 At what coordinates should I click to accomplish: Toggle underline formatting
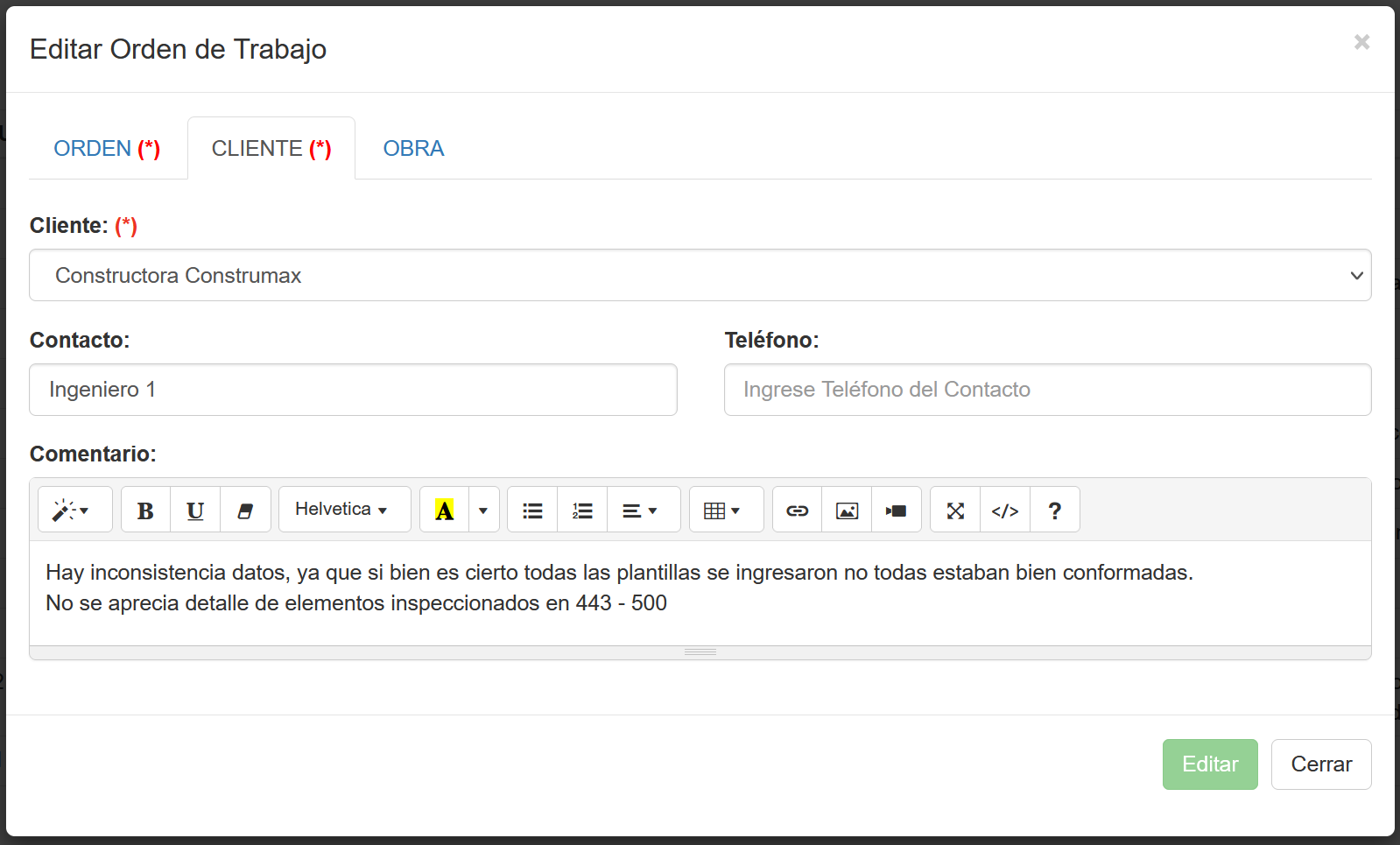(x=195, y=511)
